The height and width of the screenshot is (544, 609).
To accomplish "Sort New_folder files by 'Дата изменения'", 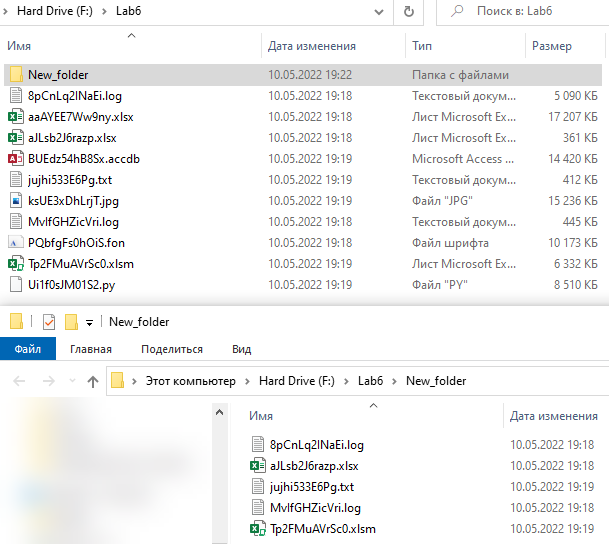I will pos(553,416).
